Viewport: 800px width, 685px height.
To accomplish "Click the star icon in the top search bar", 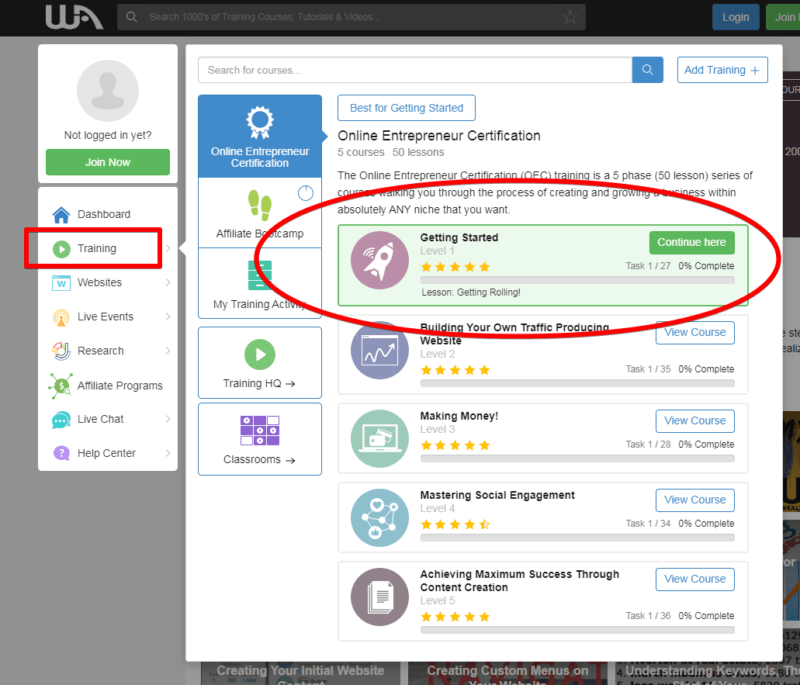I will 570,17.
